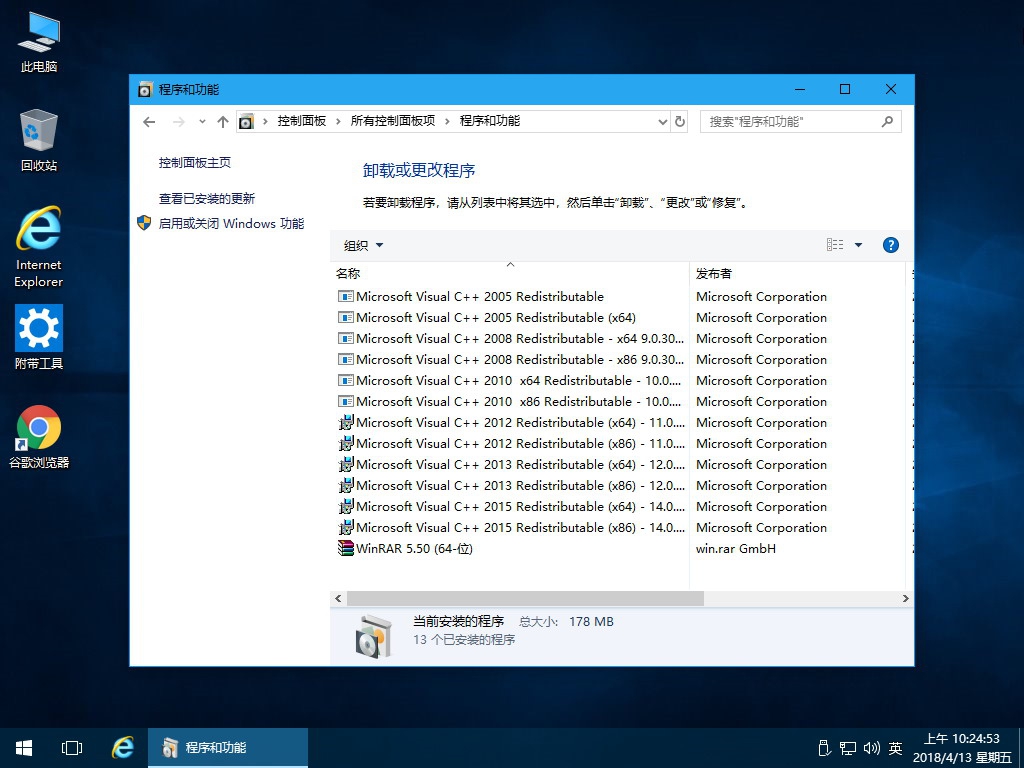The image size is (1024, 768).
Task: Click 程序和功能 breadcrumb segment
Action: 490,121
